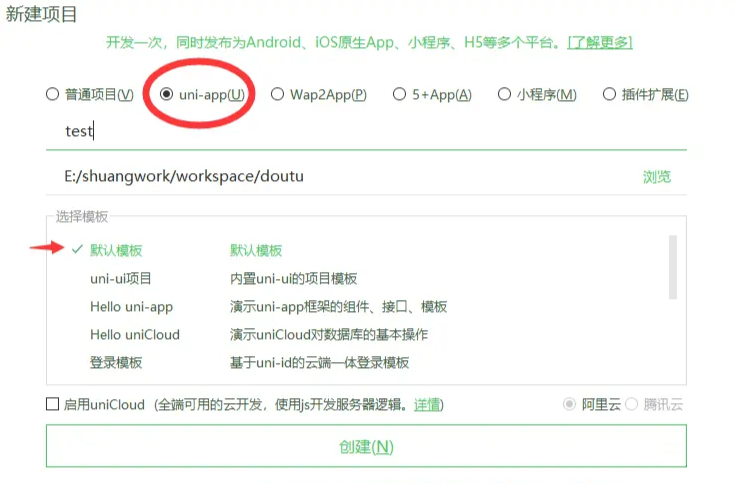This screenshot has height=483, width=734.
Task: Choose the Hello uni-app template
Action: [131, 306]
